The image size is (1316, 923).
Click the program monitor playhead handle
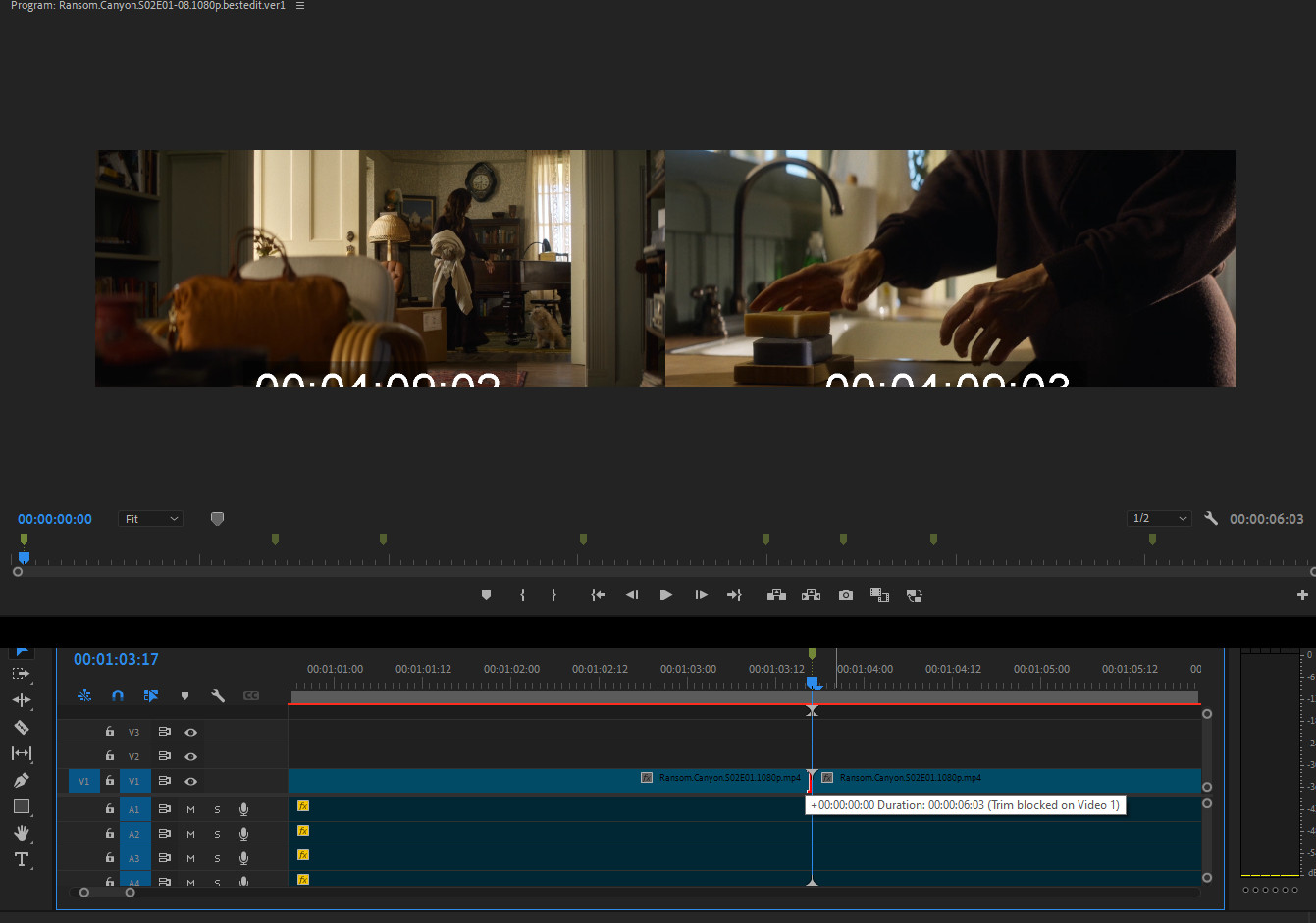pos(24,558)
